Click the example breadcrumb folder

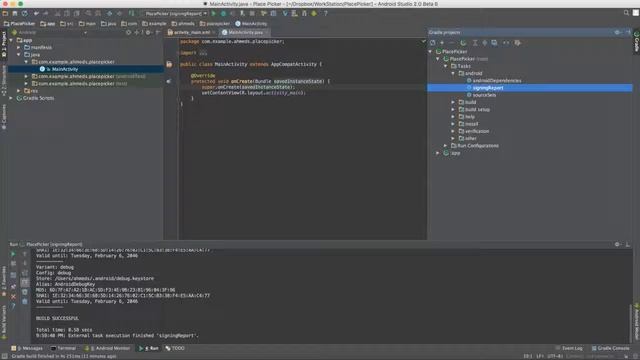point(154,24)
